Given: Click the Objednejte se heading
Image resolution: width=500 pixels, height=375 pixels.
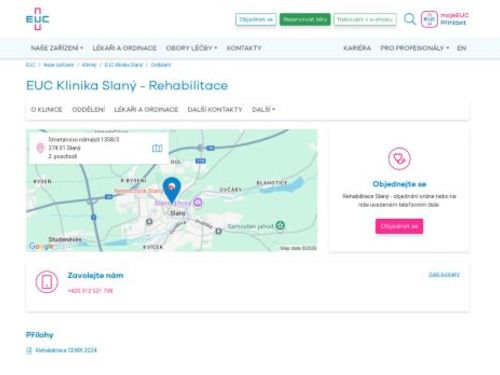Looking at the screenshot, I should [399, 184].
